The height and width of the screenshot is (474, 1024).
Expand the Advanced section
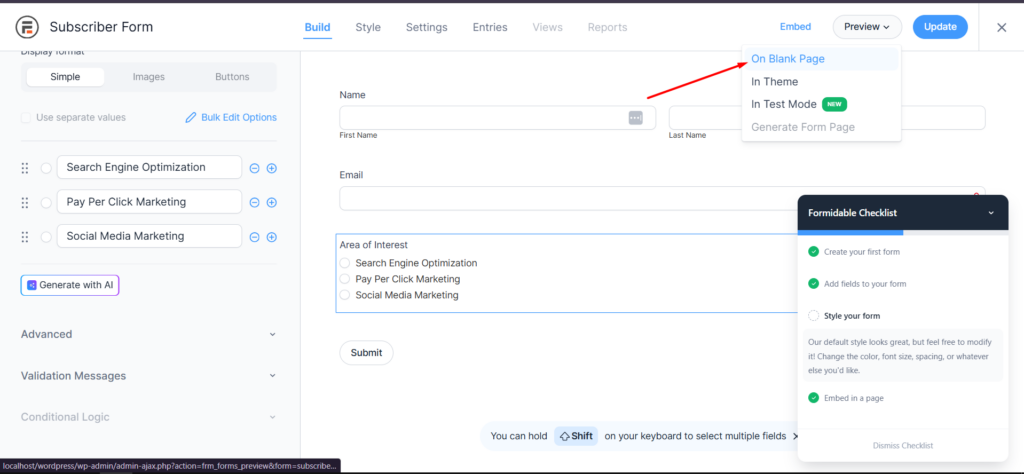[148, 334]
